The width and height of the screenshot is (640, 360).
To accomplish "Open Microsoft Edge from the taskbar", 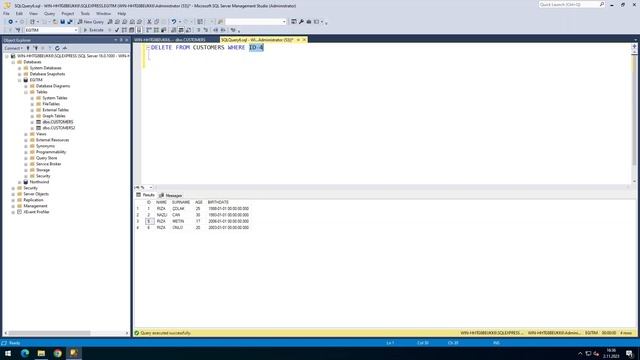I will point(24,353).
